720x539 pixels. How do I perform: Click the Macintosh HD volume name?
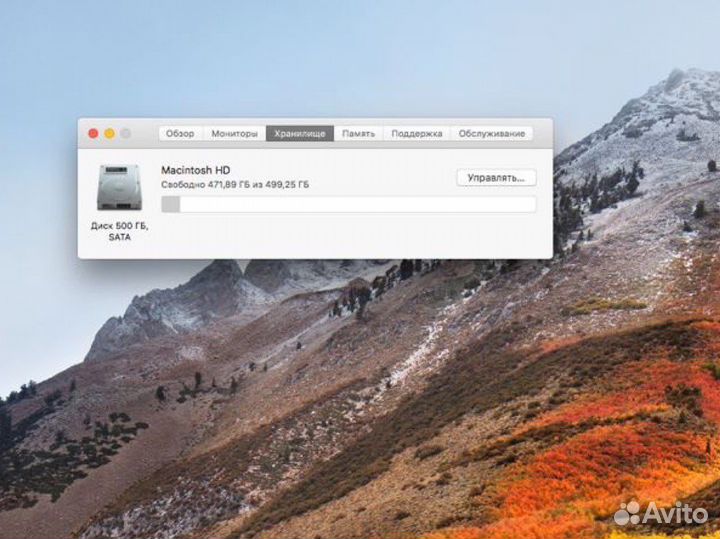196,170
